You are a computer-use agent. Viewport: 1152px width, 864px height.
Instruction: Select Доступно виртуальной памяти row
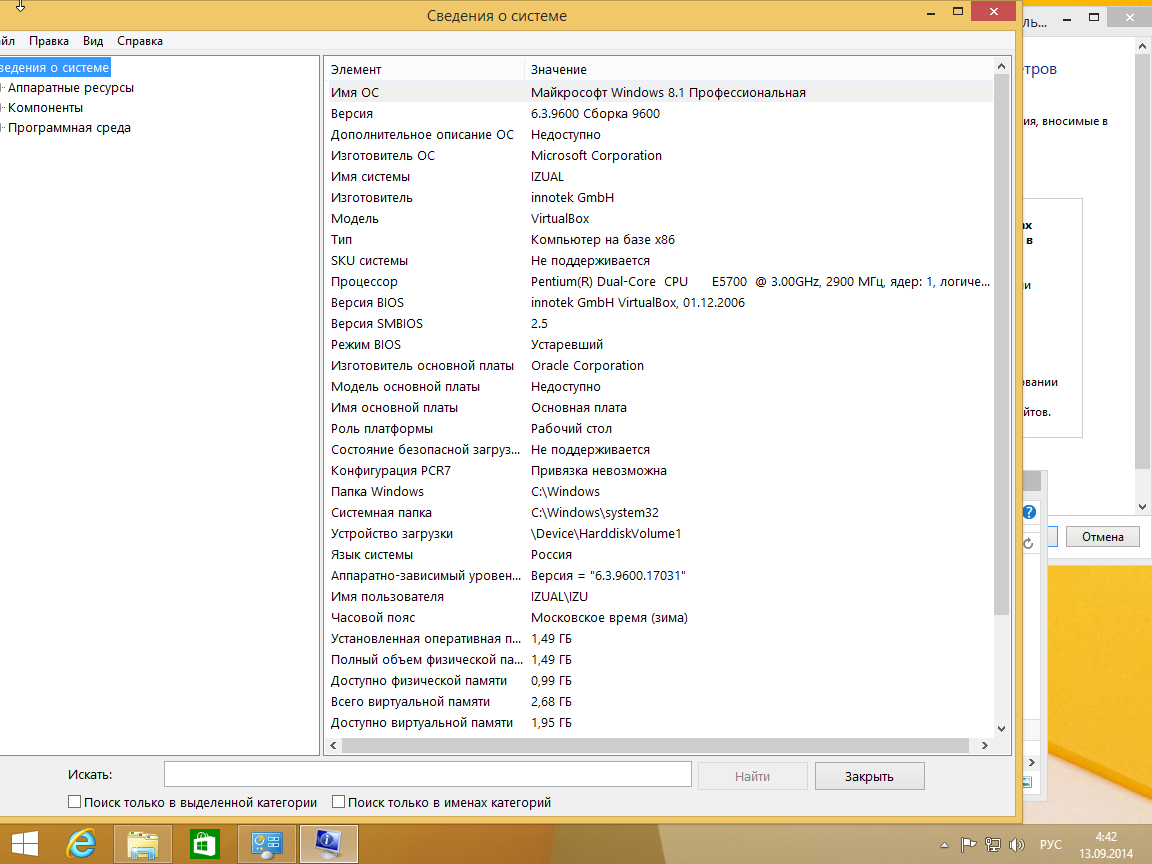[658, 723]
